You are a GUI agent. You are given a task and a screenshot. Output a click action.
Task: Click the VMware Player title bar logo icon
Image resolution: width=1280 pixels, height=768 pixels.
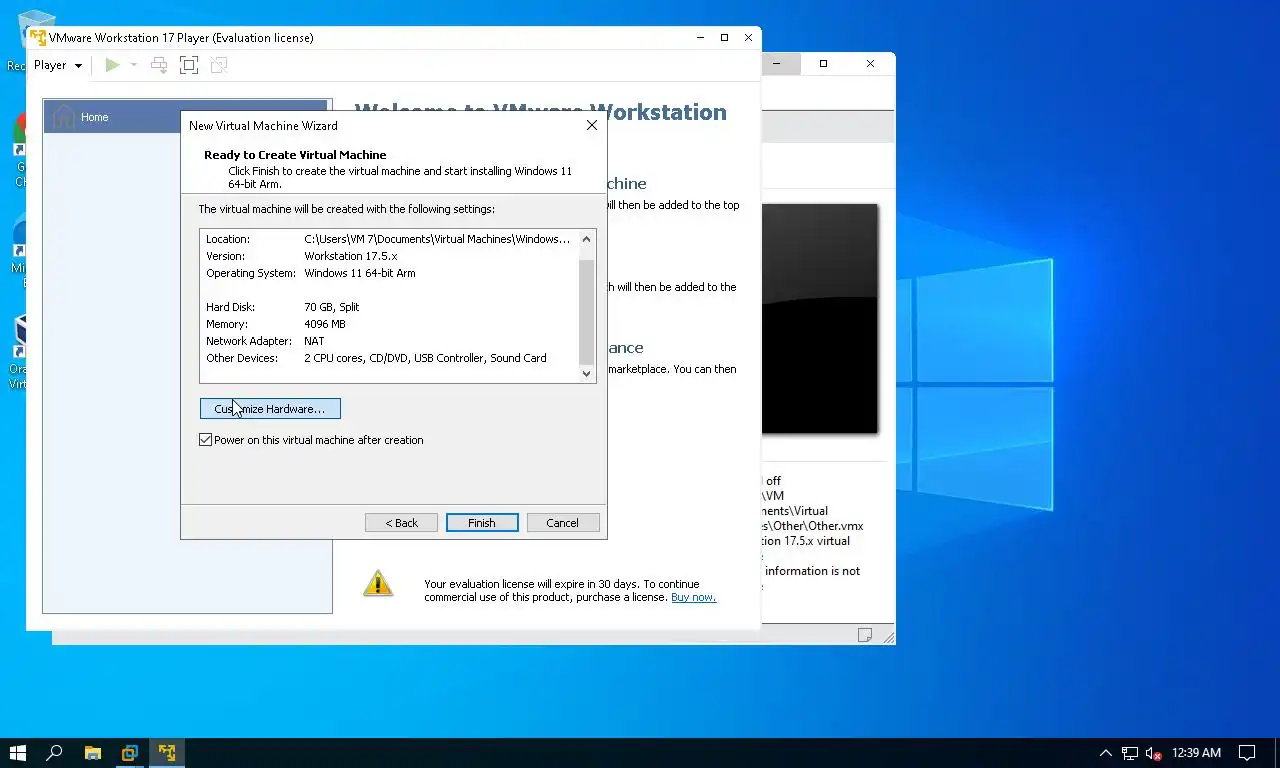38,37
